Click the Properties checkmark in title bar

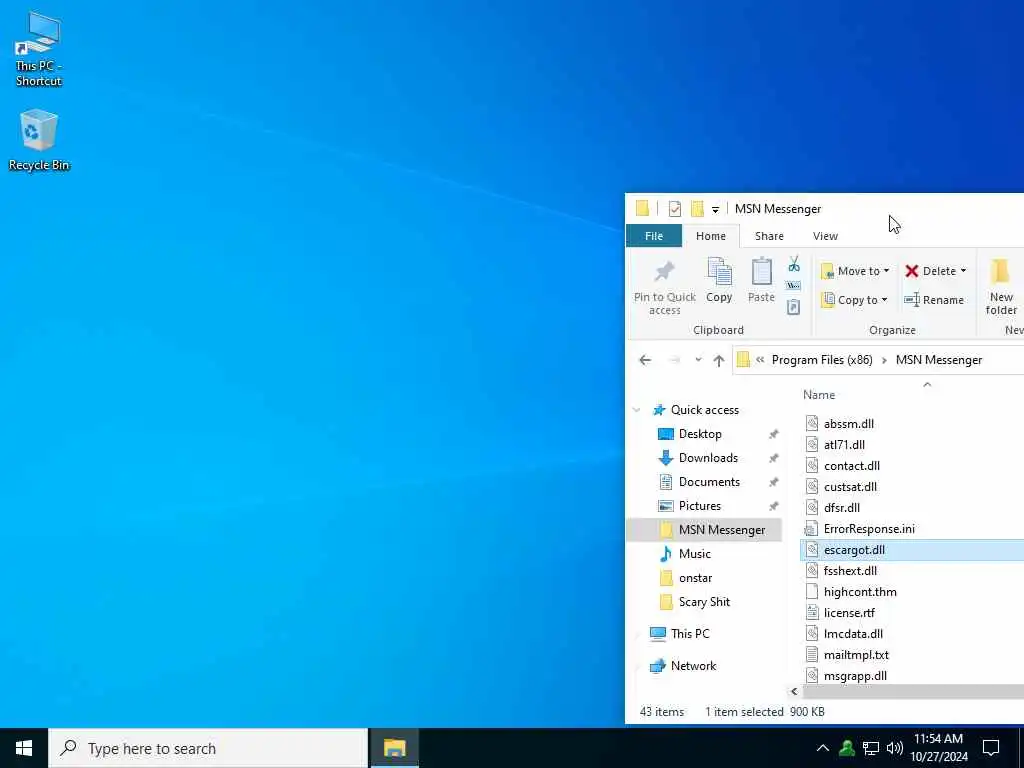(x=675, y=209)
